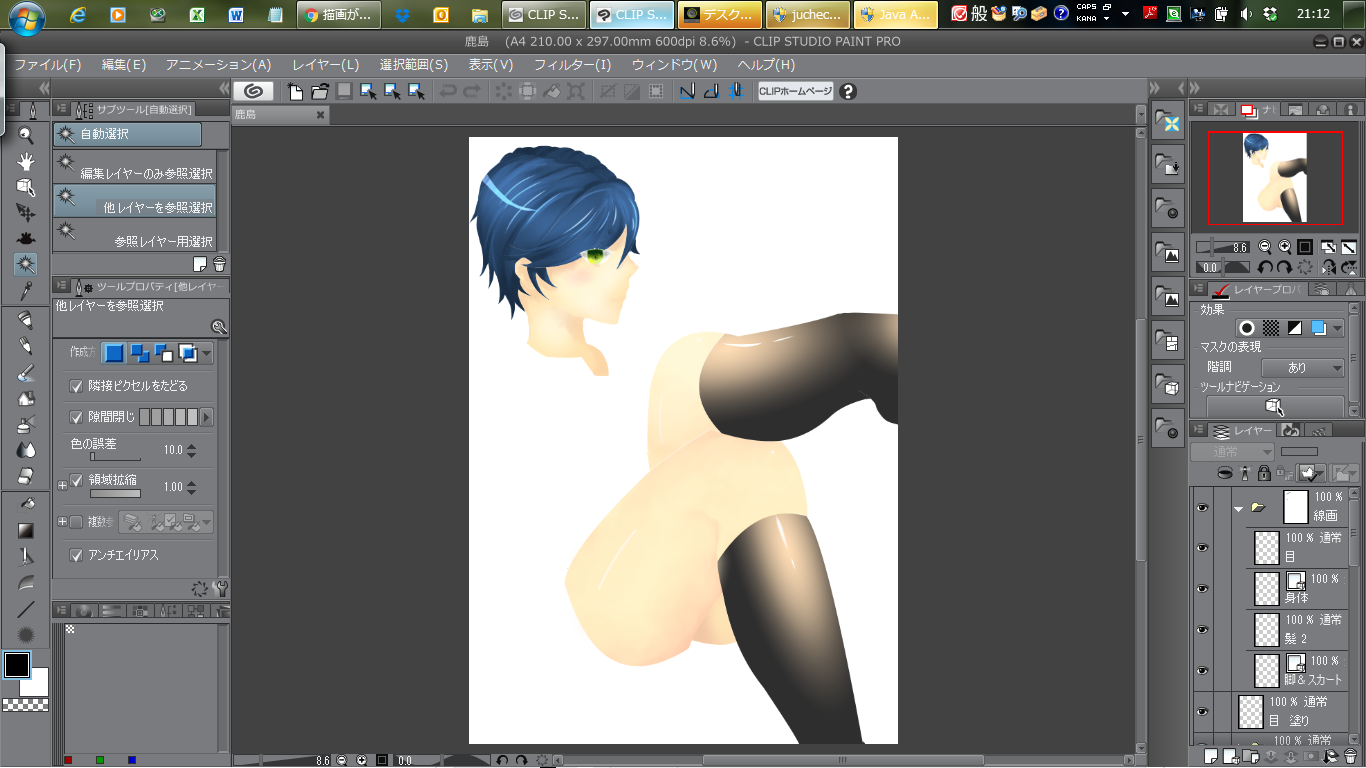The height and width of the screenshot is (768, 1366).
Task: Open the レイヤー(L) menu
Action: 325,65
